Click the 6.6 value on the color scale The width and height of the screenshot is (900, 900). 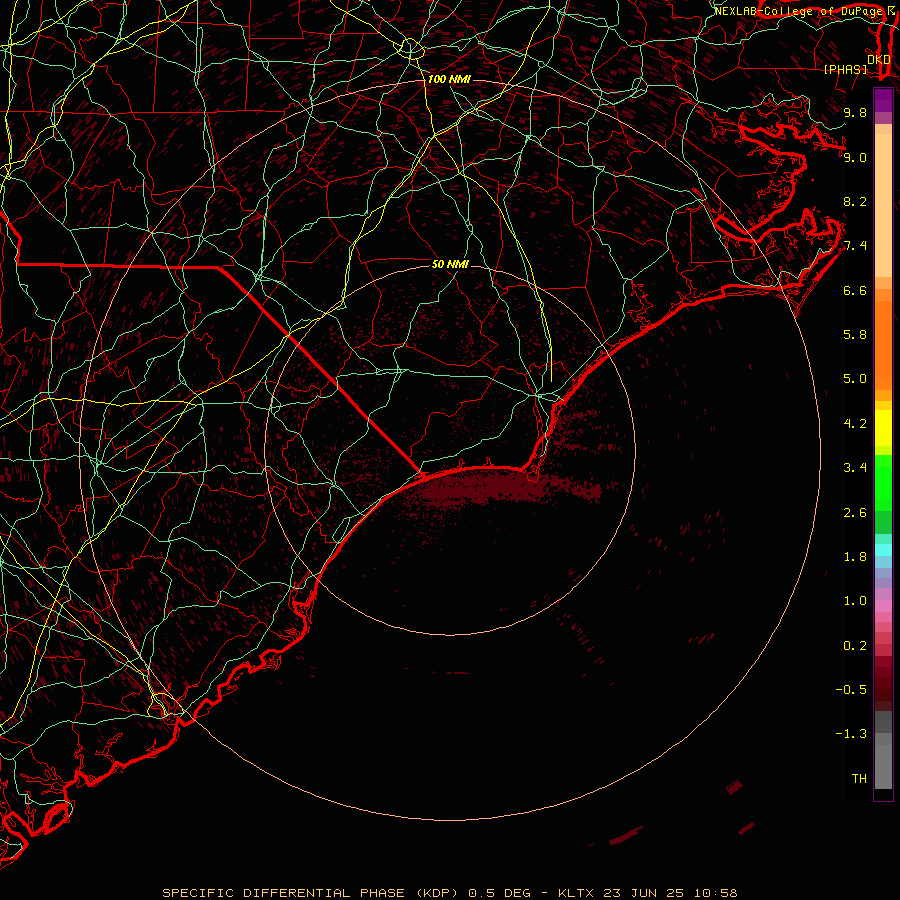tap(855, 290)
